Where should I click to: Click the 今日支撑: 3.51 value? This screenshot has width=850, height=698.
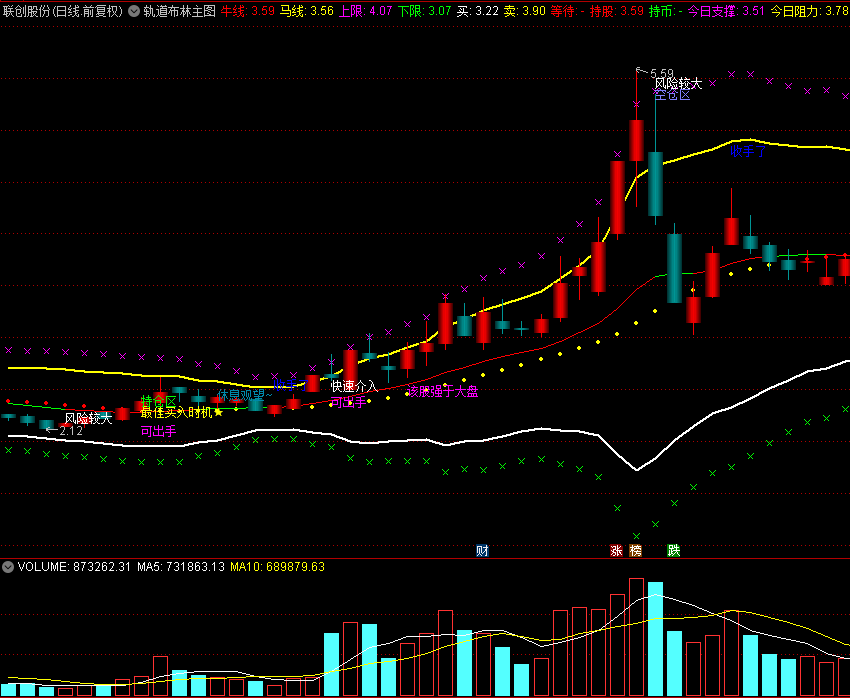[x=726, y=11]
